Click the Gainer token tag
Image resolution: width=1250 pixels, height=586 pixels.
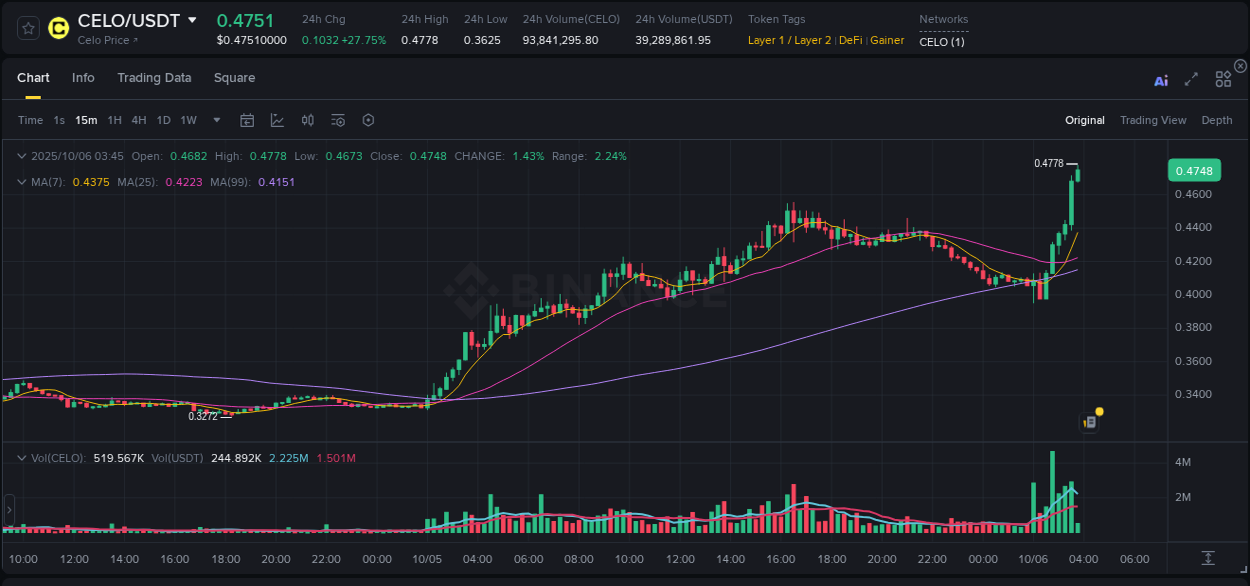pos(886,41)
